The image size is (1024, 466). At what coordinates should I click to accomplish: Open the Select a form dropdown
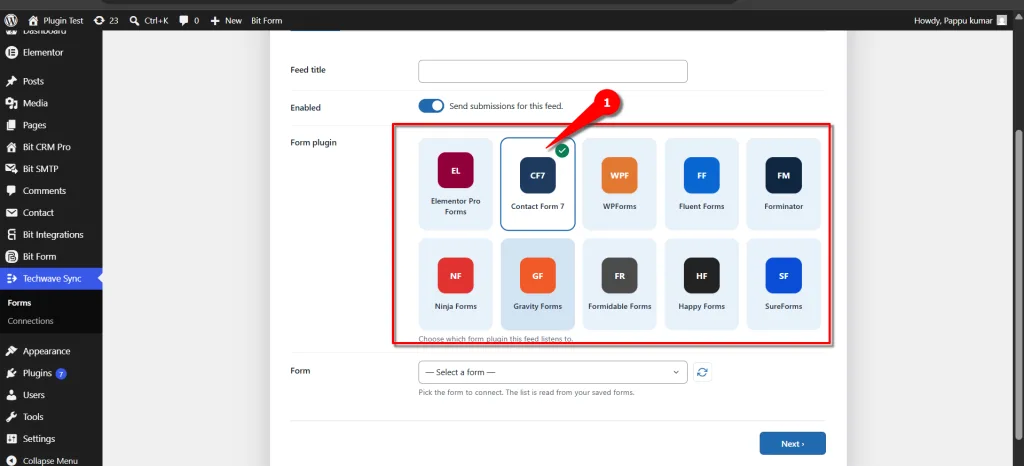coord(552,372)
